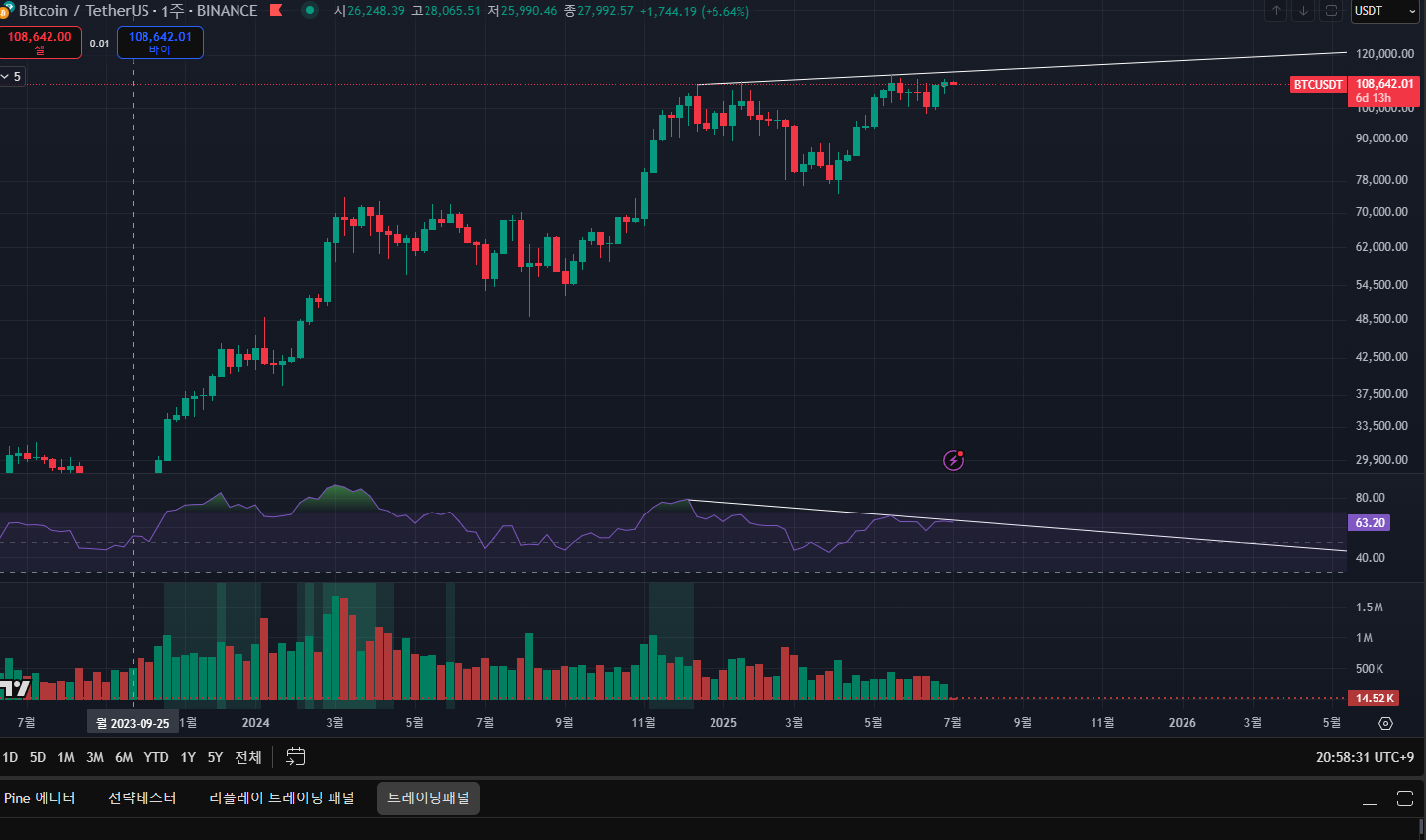Click the 500 K volume axis label
Viewport: 1426px width, 840px height.
(1370, 669)
